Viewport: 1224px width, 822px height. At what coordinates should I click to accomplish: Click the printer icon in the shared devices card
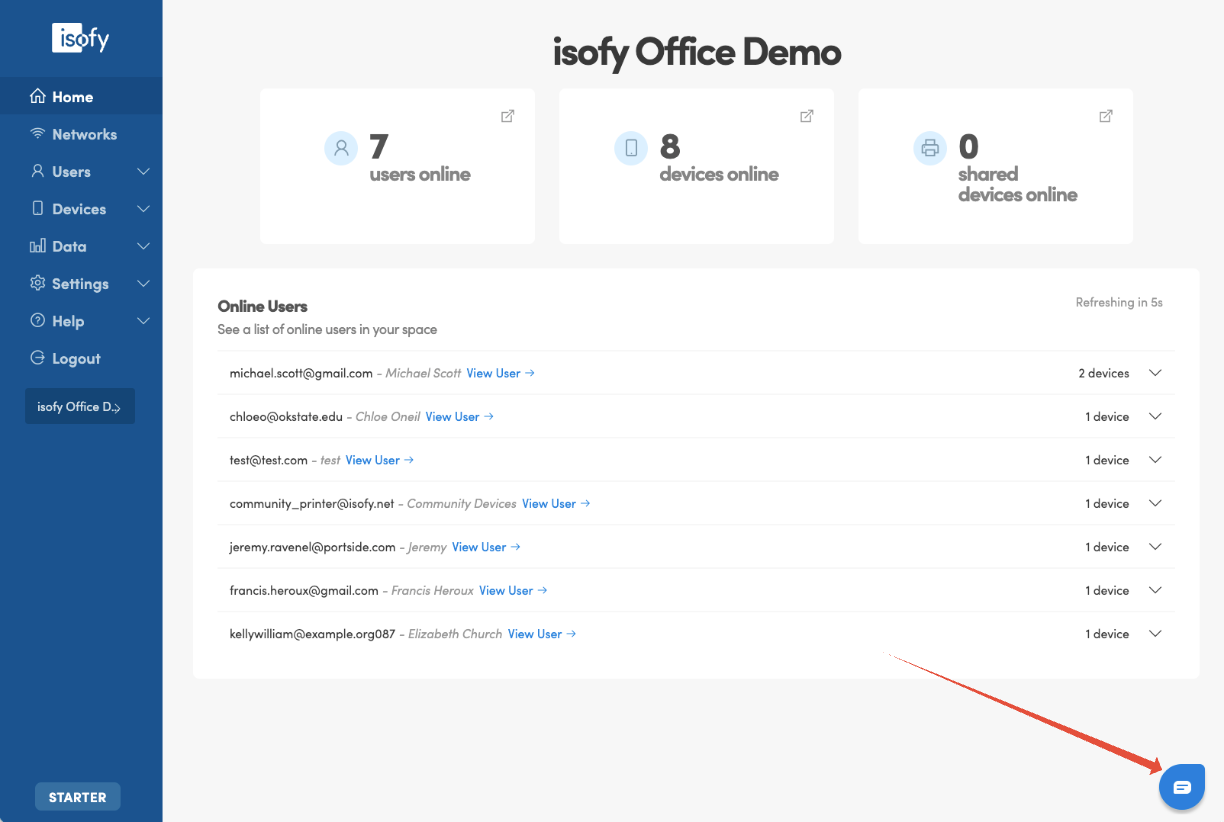point(930,149)
